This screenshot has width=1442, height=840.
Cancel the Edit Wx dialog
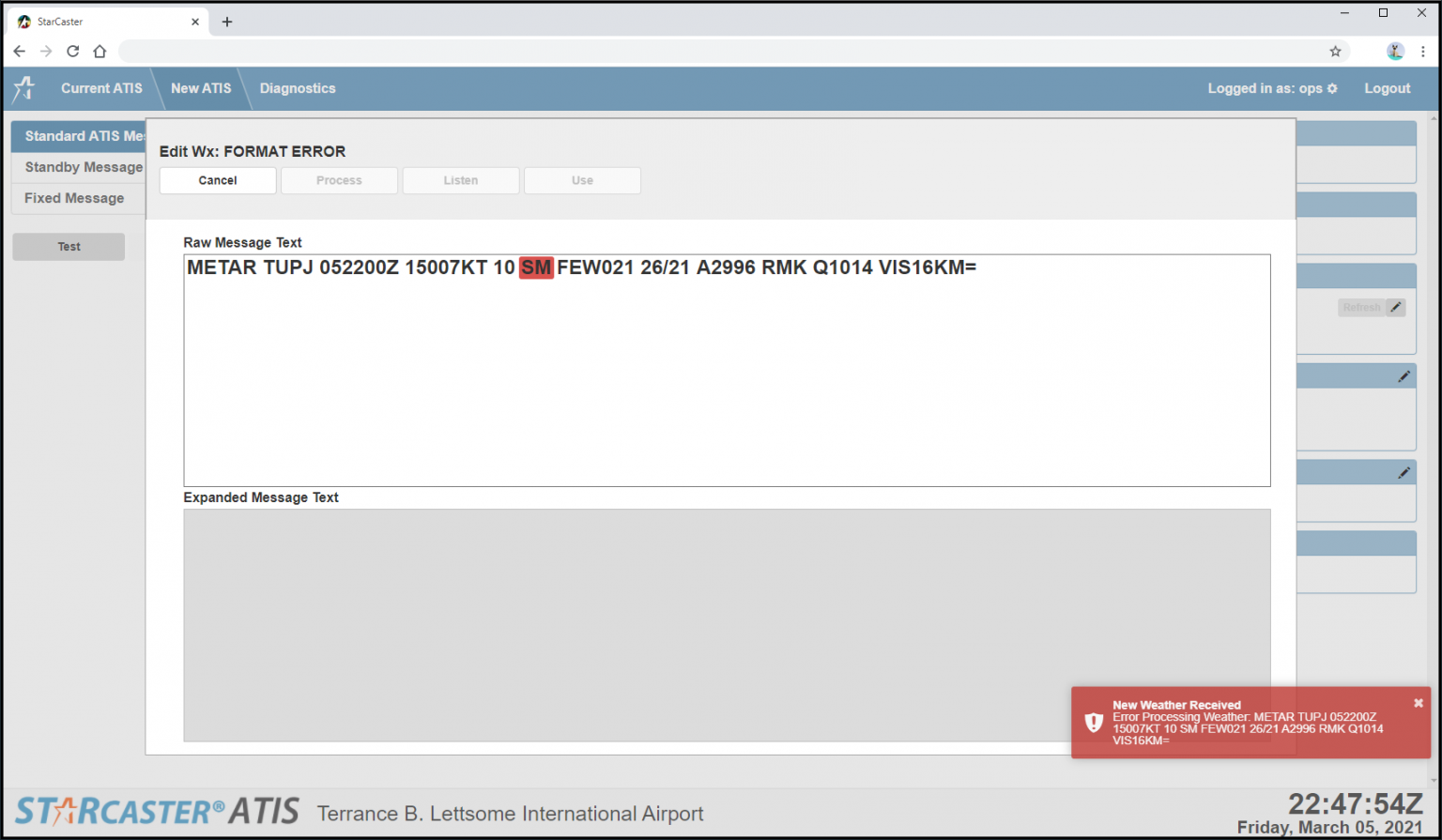click(218, 180)
